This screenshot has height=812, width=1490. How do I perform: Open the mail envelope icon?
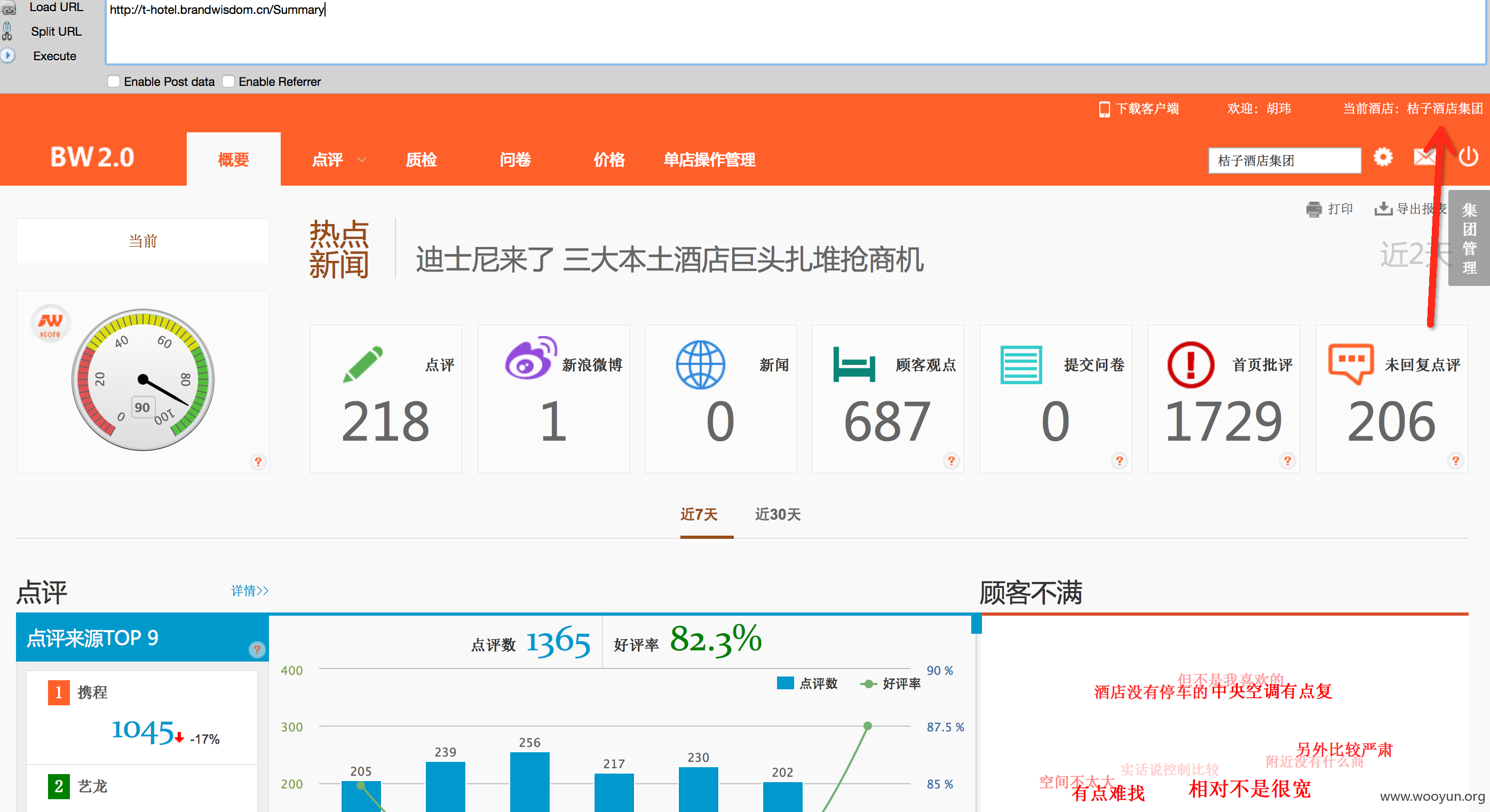[1425, 157]
